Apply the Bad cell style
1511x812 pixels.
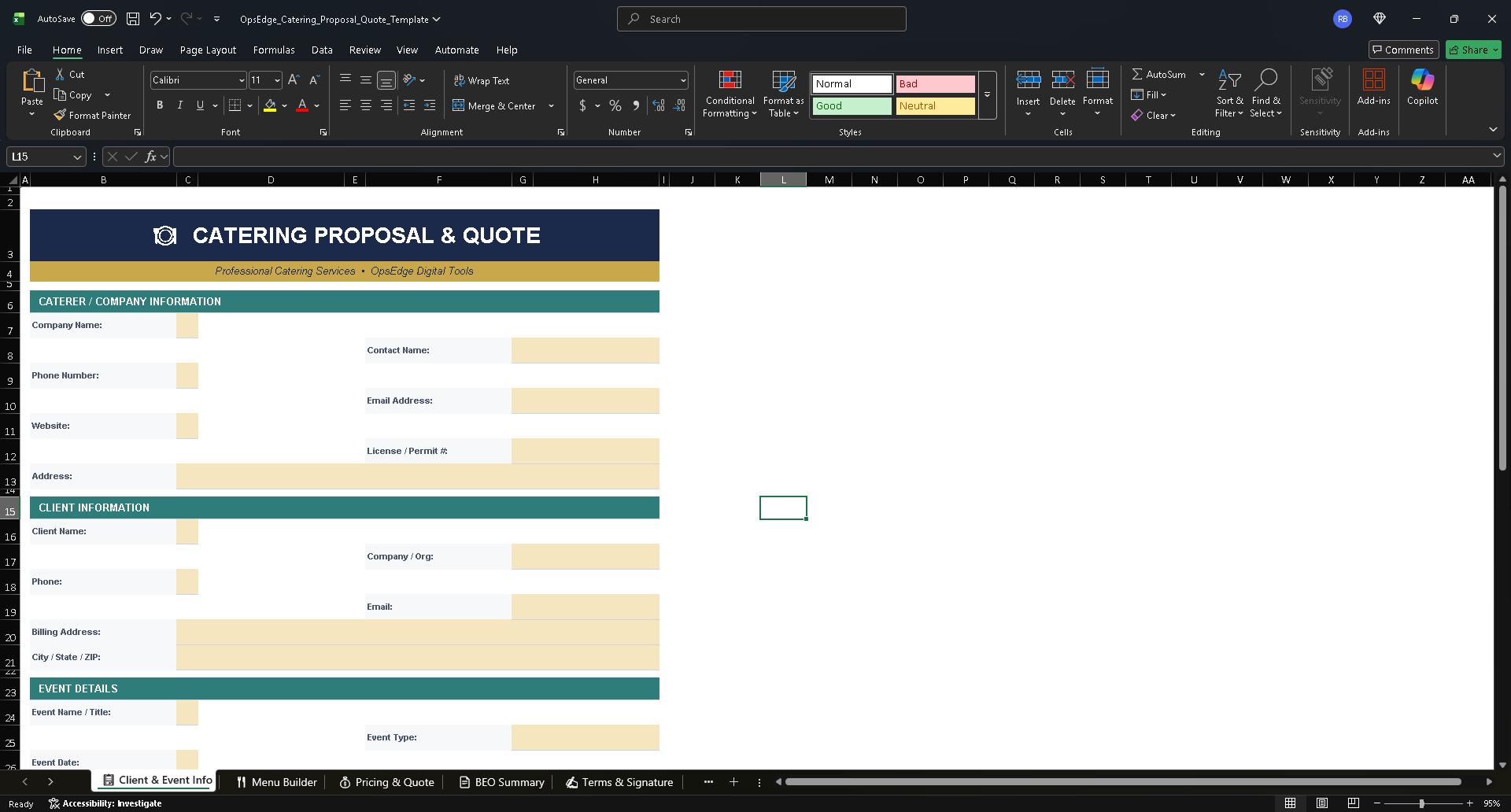935,83
